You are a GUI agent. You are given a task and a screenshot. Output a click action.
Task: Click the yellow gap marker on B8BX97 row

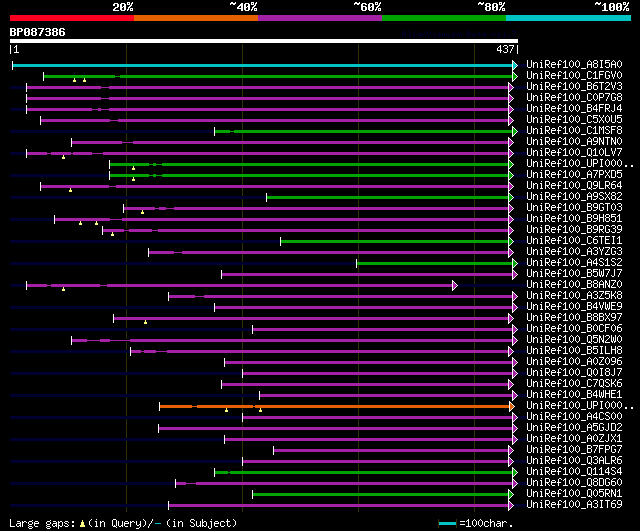145,322
